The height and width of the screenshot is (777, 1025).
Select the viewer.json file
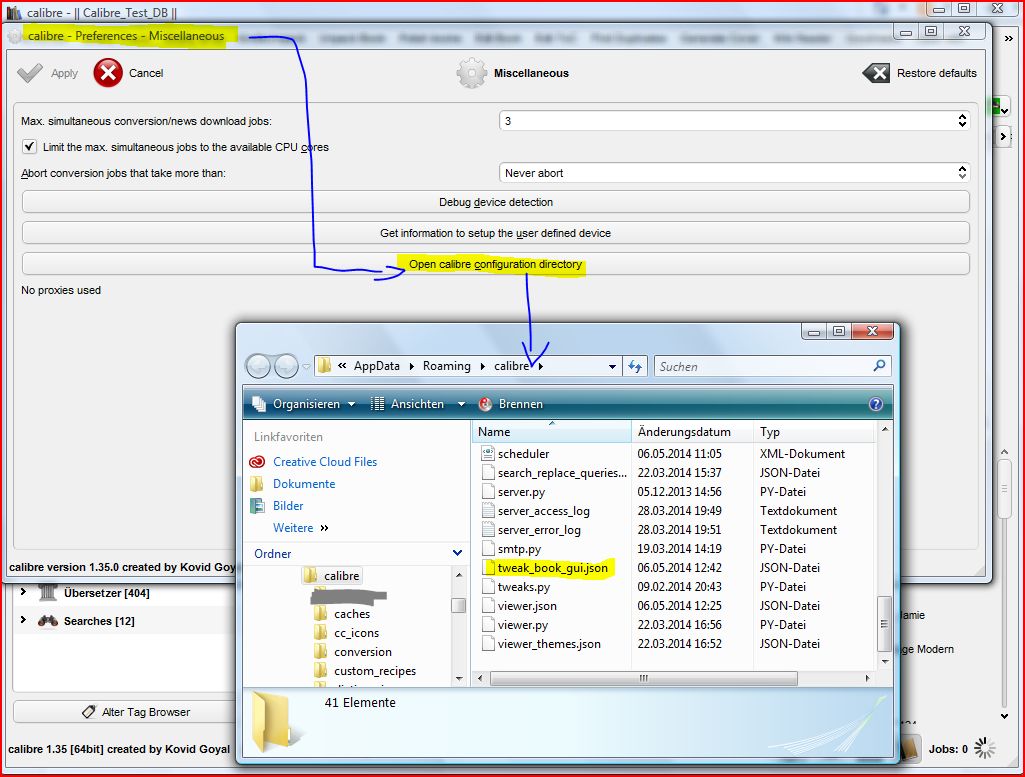point(527,606)
